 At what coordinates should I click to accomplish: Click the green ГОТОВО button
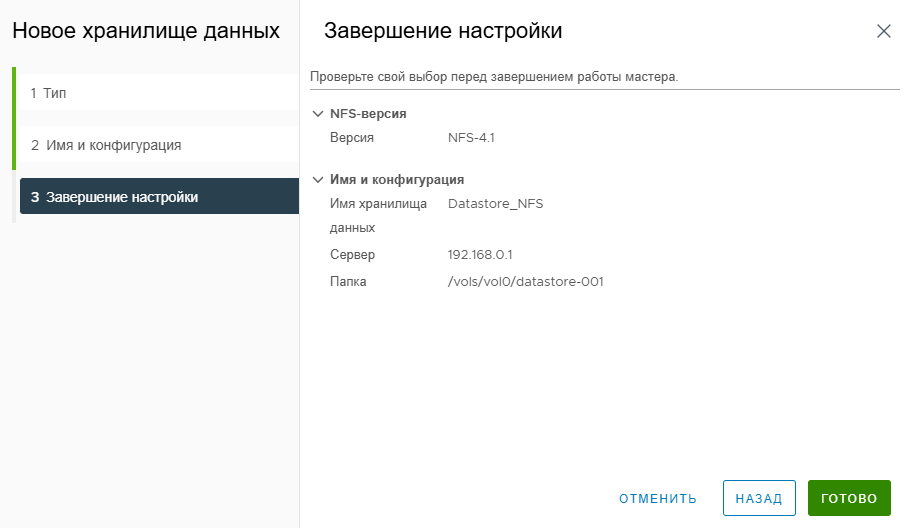pyautogui.click(x=849, y=498)
